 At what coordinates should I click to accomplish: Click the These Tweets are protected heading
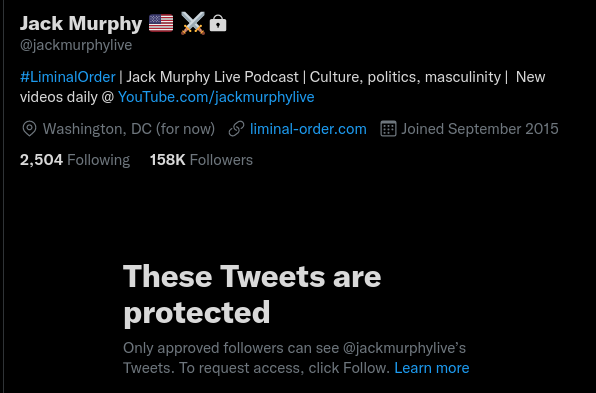252,294
